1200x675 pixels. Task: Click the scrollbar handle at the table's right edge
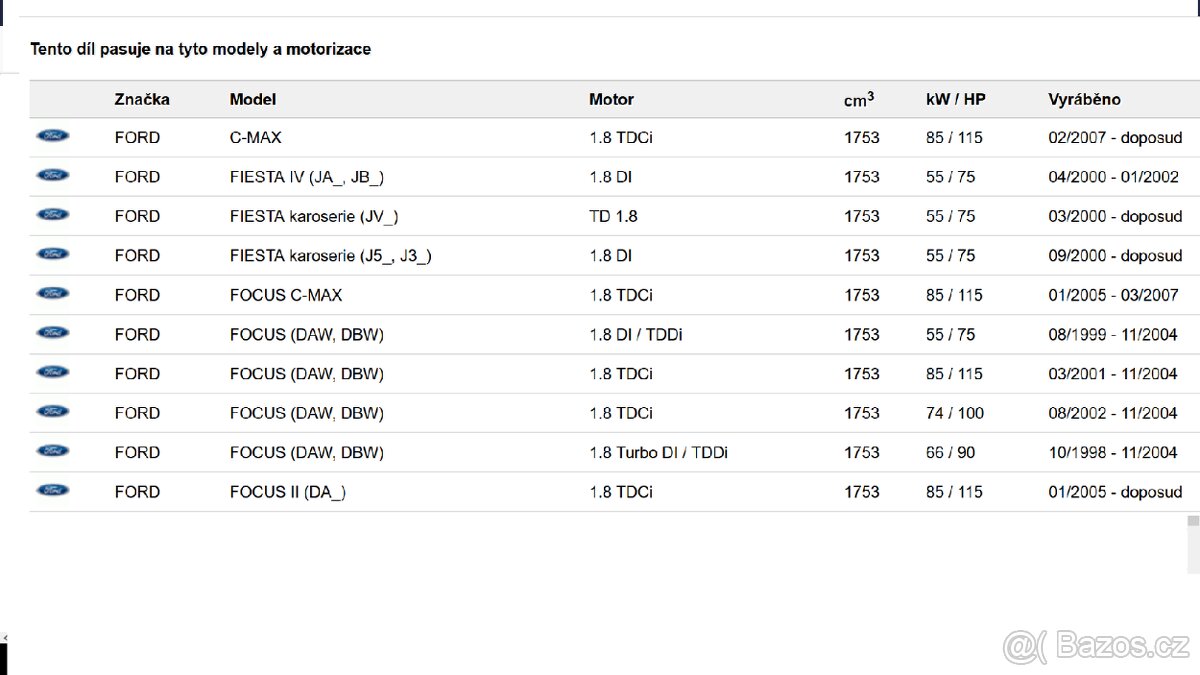(x=1192, y=522)
